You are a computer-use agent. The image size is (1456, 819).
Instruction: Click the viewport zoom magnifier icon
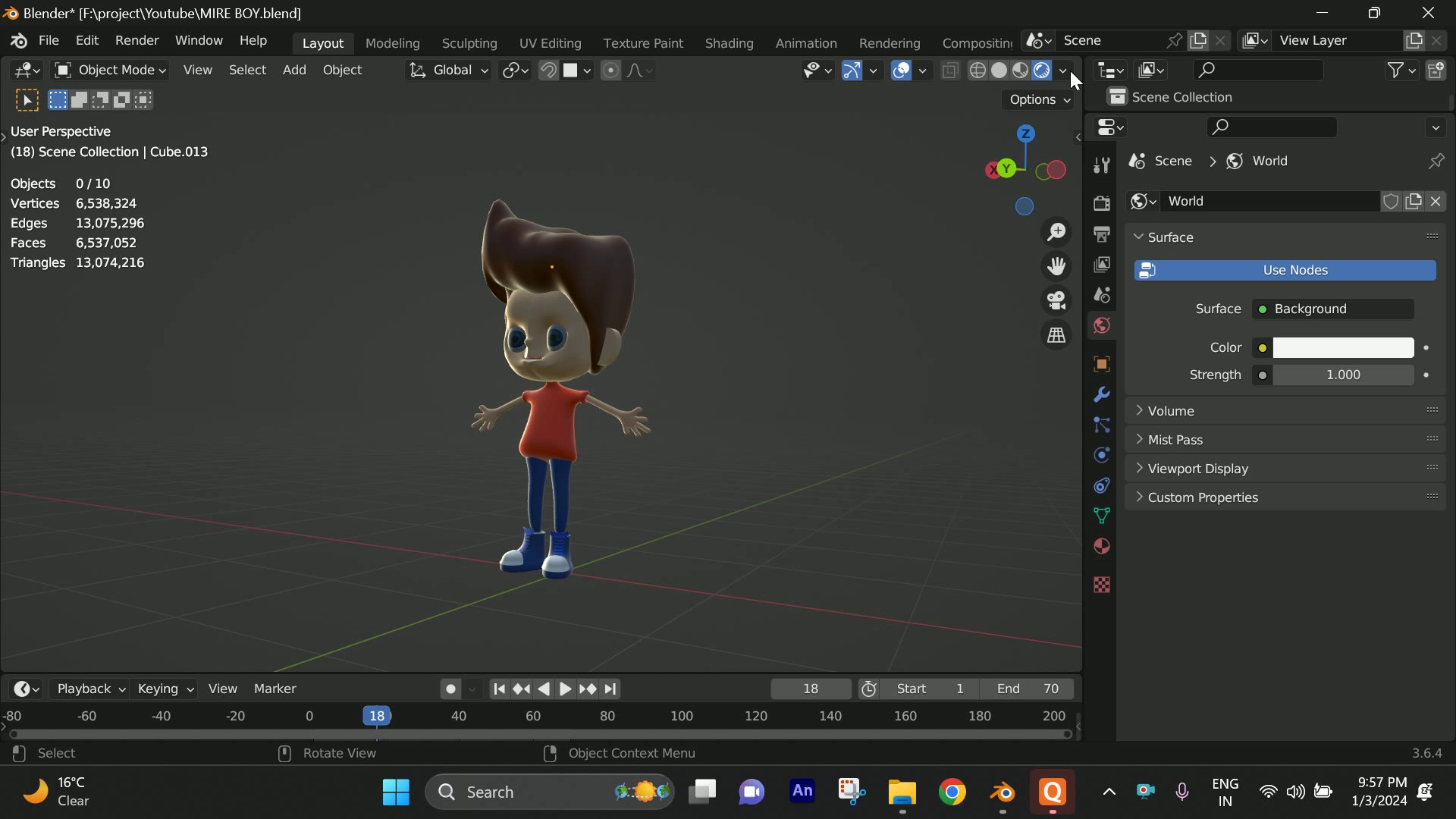tap(1056, 232)
